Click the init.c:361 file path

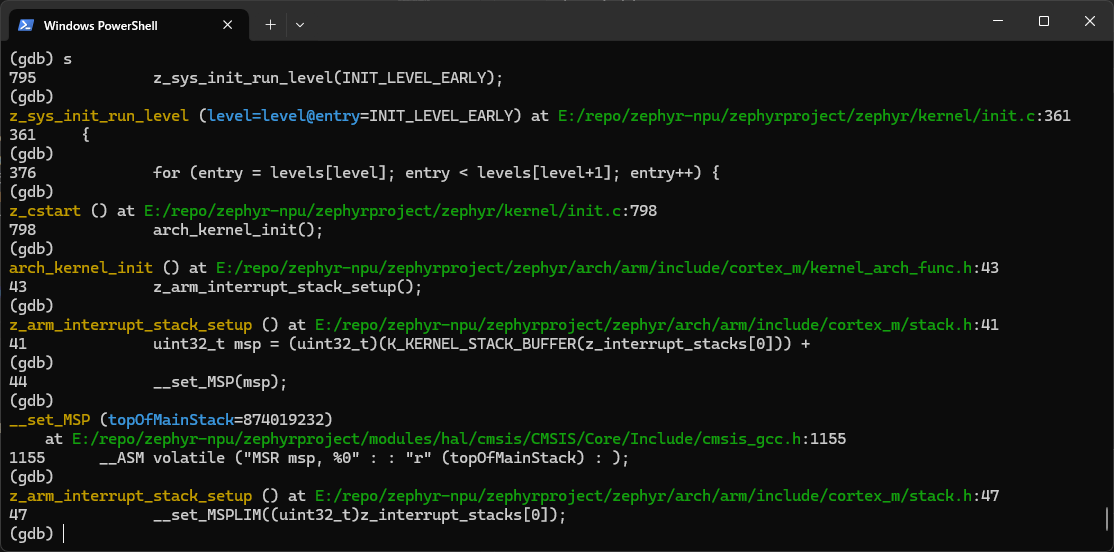point(814,116)
